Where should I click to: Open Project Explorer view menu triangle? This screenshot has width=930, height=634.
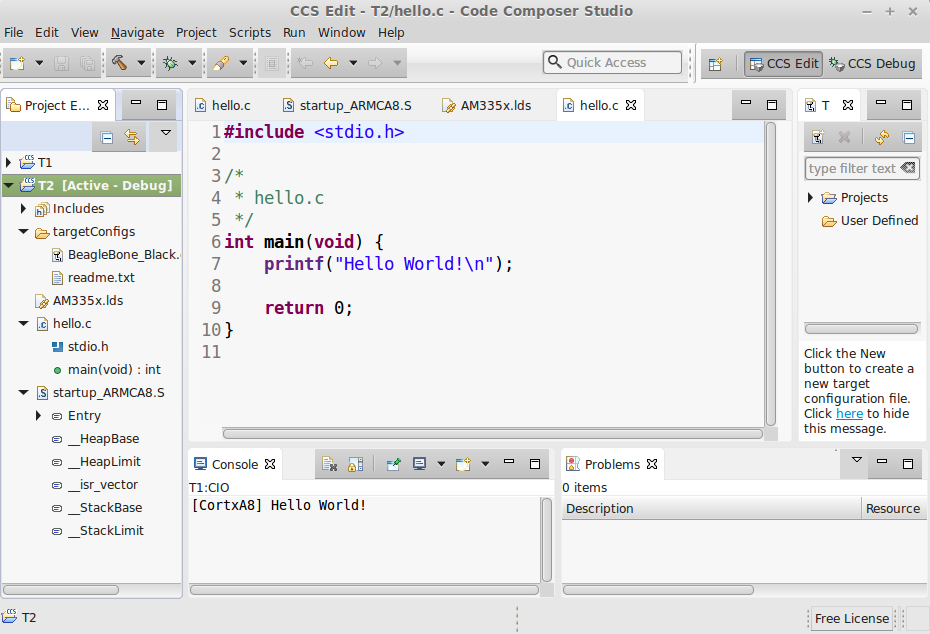point(166,133)
